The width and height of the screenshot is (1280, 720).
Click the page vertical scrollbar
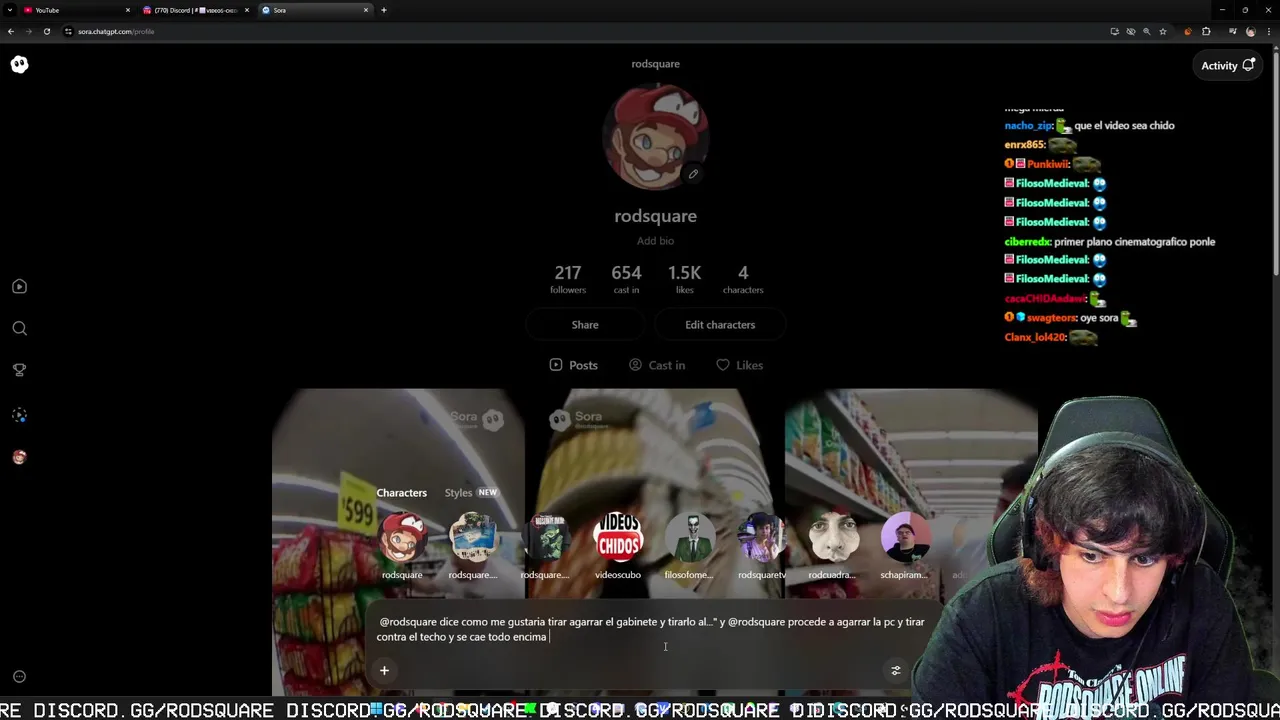point(1275,165)
